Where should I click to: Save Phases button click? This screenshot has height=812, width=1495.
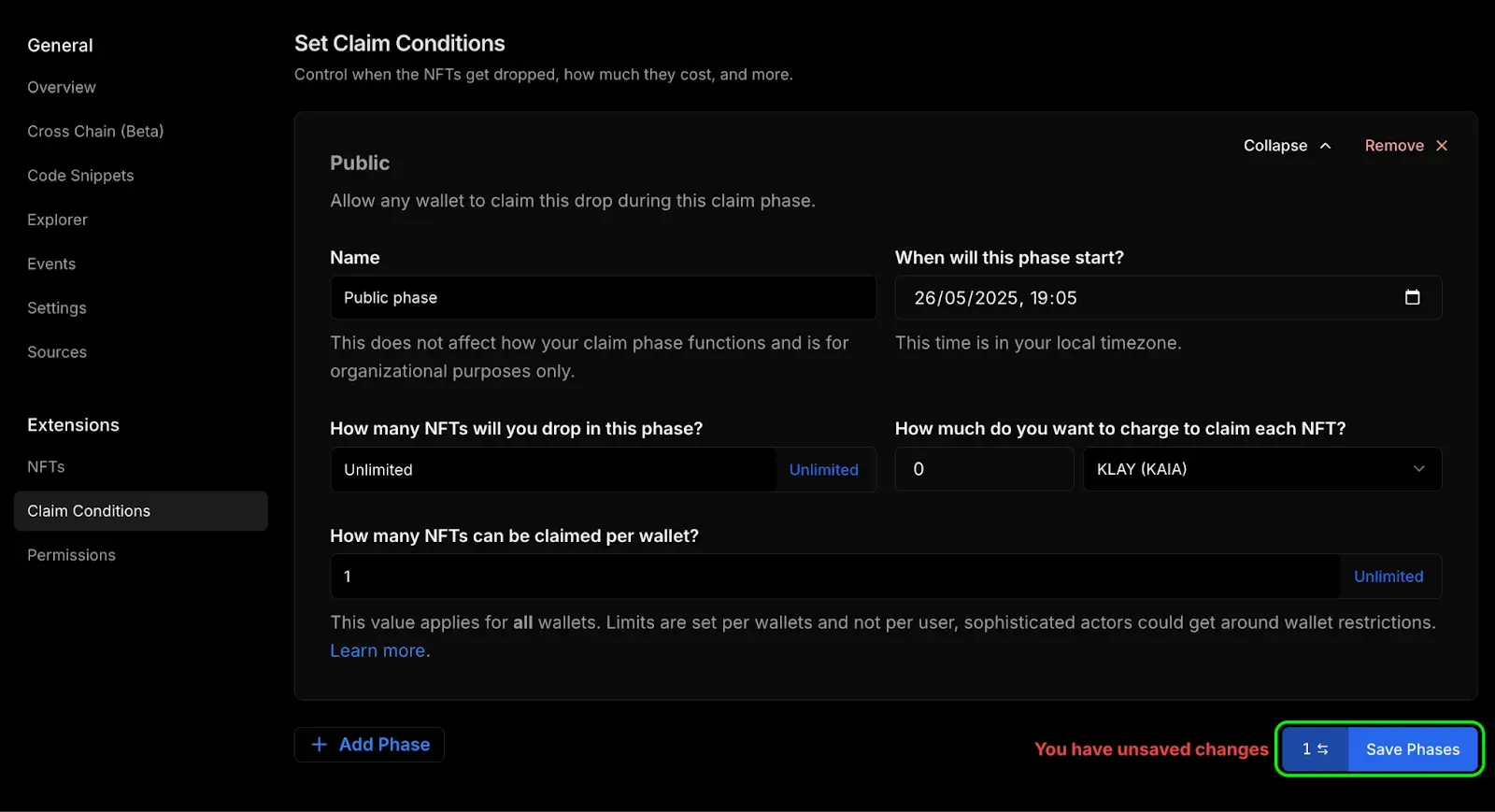(x=1412, y=749)
